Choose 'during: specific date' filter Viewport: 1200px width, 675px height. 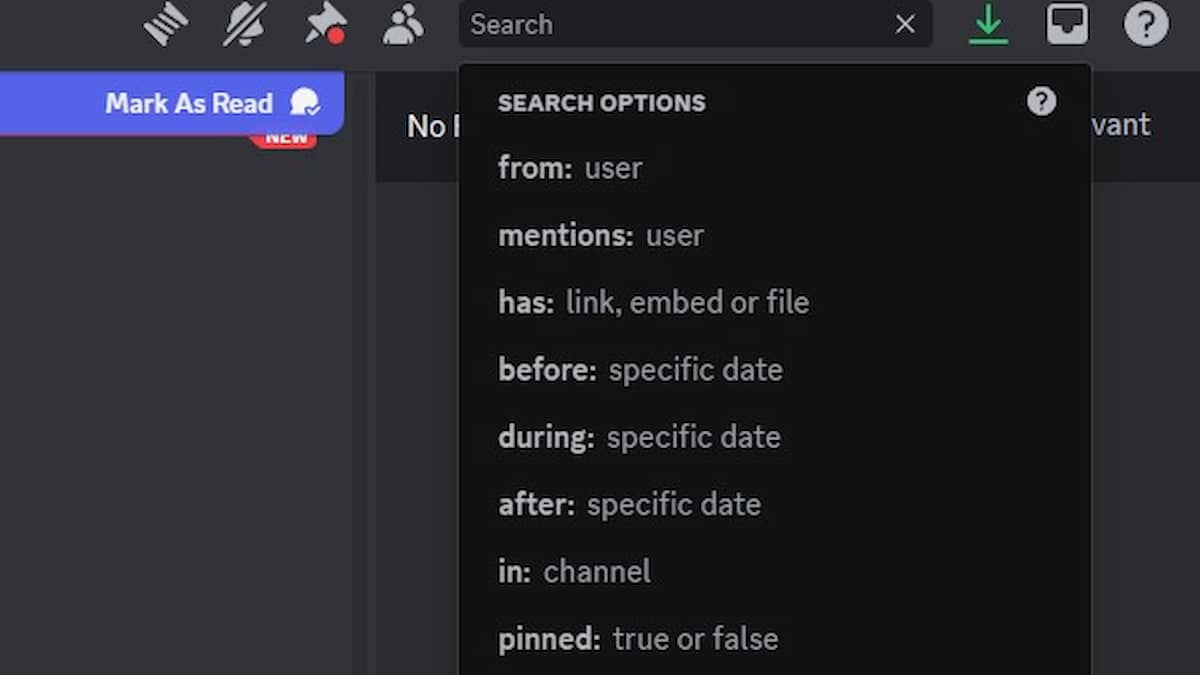775,437
